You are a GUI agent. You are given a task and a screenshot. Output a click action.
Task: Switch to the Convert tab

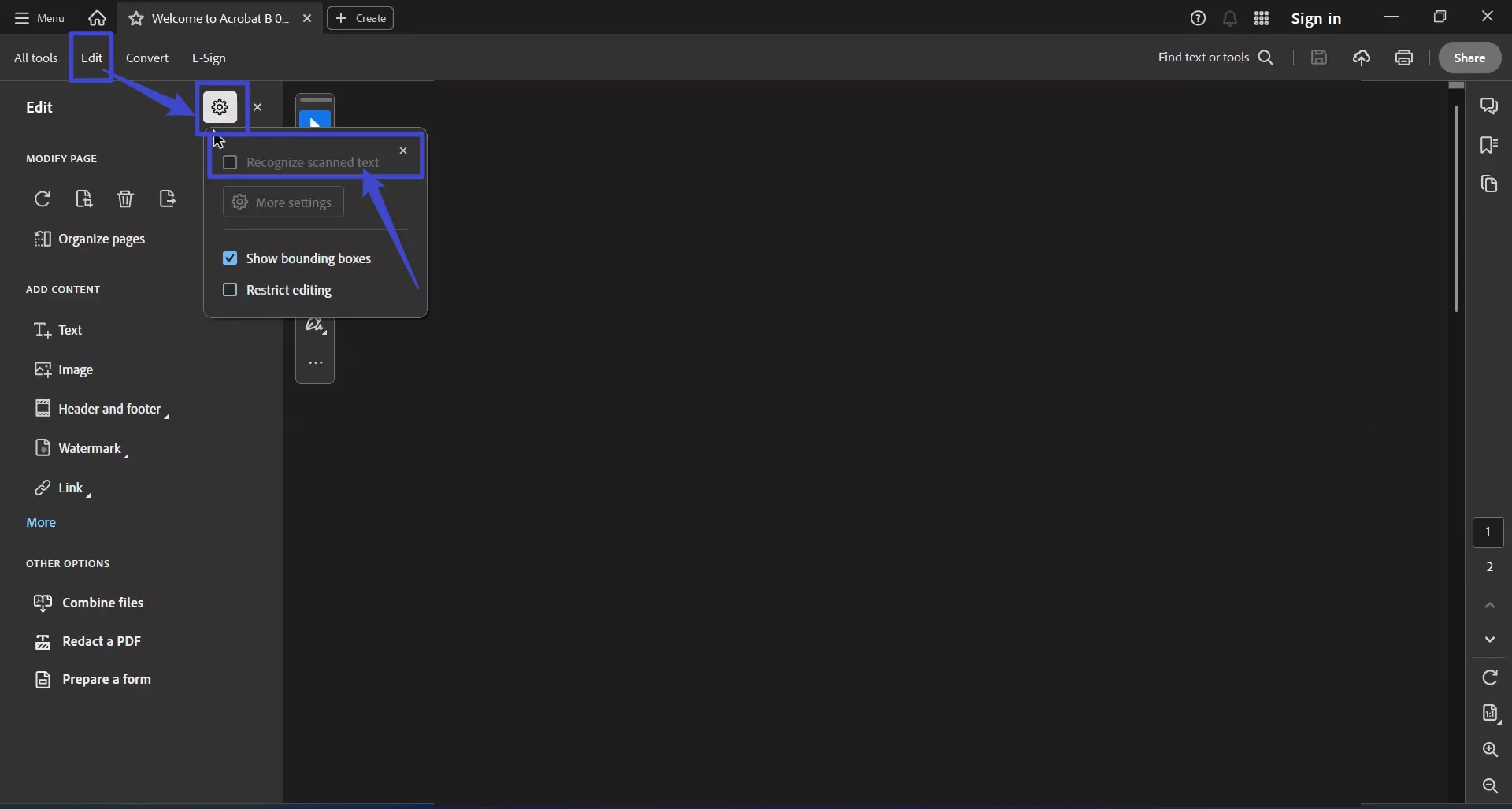pos(148,58)
